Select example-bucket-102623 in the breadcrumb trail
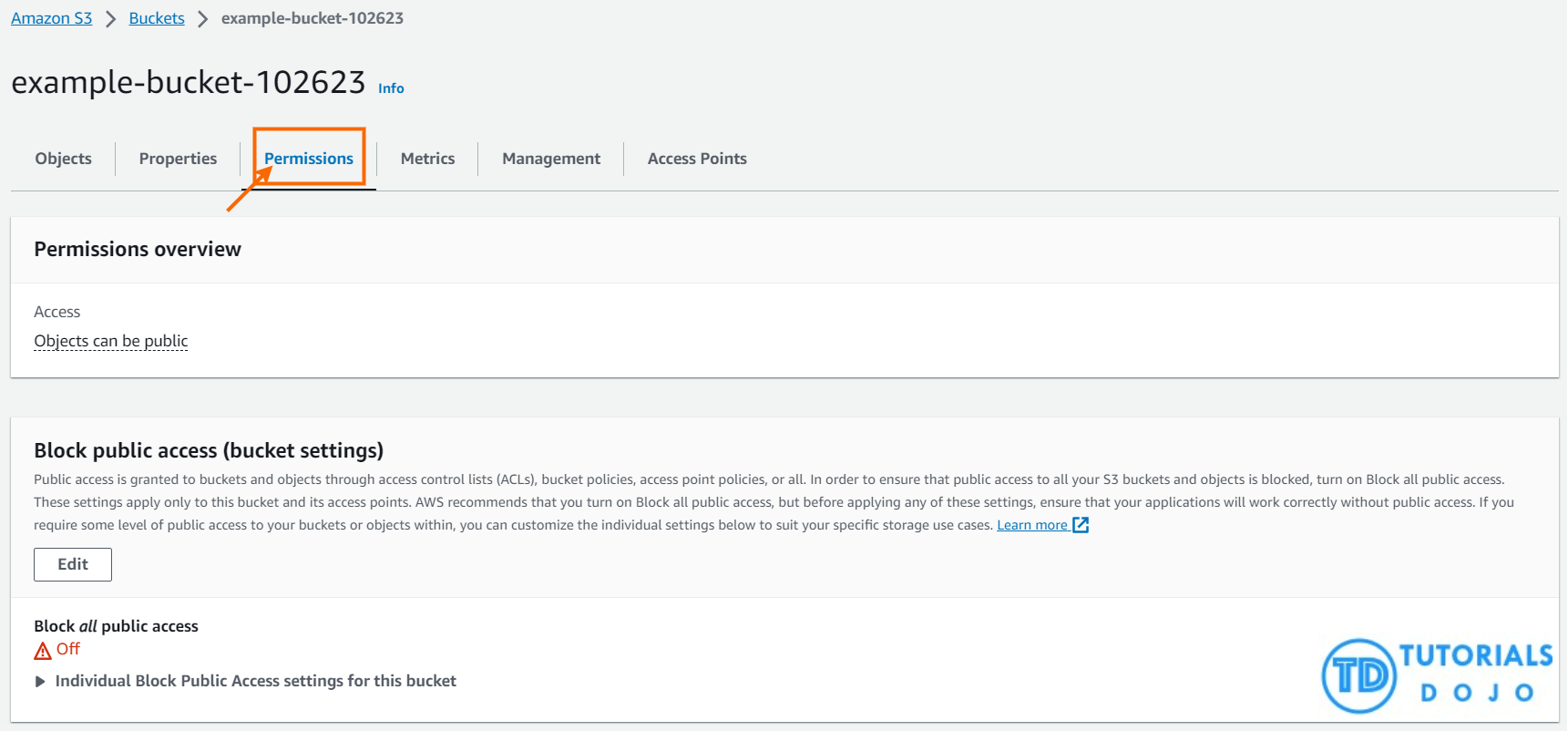1568x731 pixels. point(312,18)
